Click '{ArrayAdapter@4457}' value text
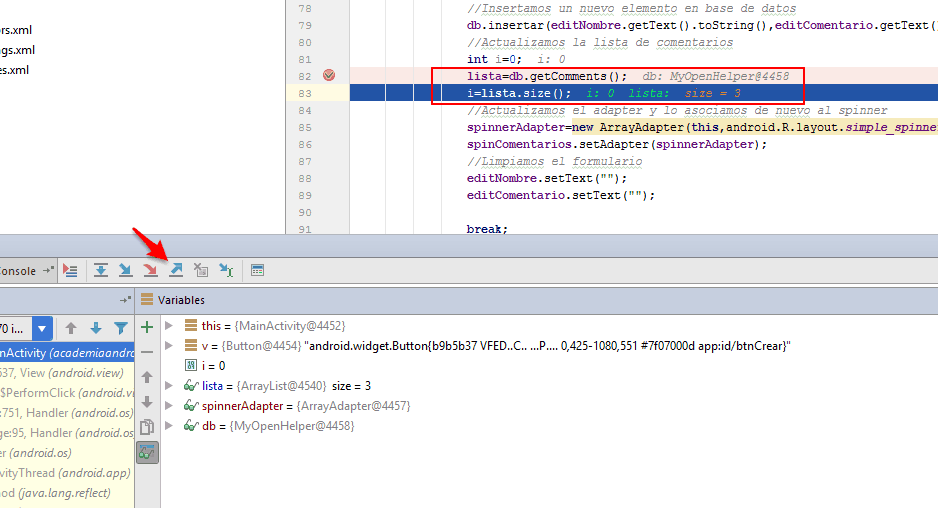Screen dimensions: 938x508 [x=354, y=406]
